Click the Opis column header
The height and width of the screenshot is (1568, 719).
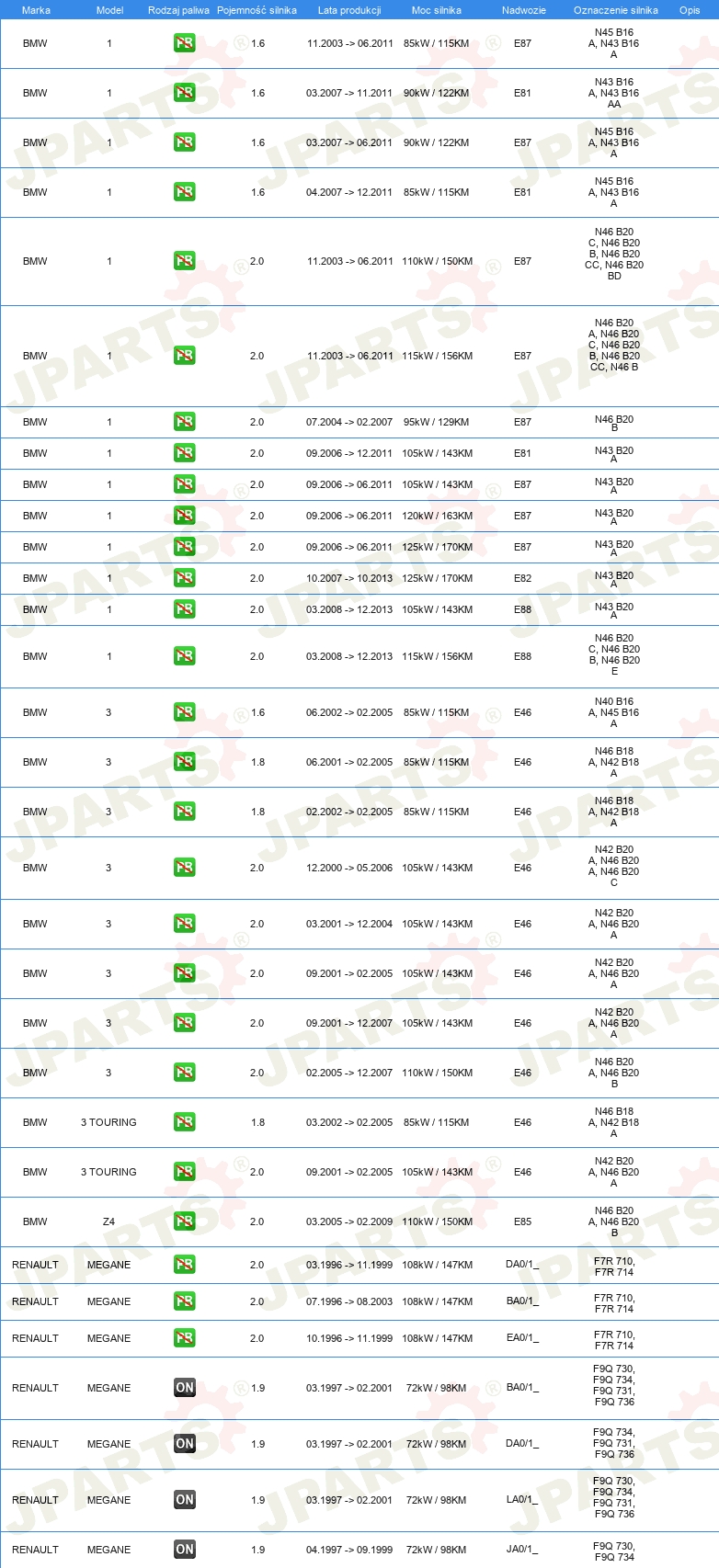tap(690, 10)
